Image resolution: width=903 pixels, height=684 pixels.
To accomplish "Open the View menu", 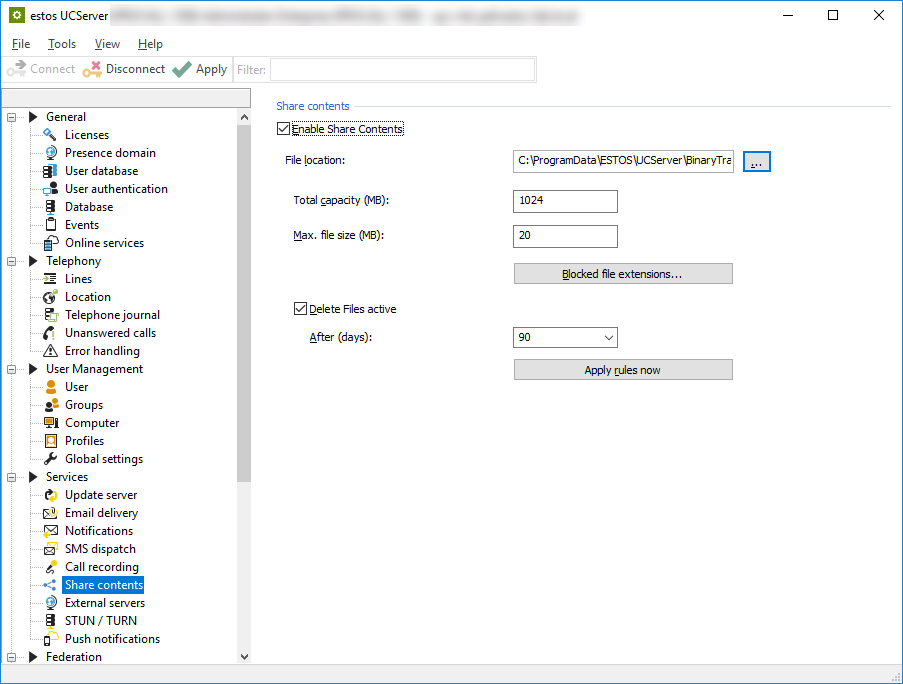I will (107, 44).
